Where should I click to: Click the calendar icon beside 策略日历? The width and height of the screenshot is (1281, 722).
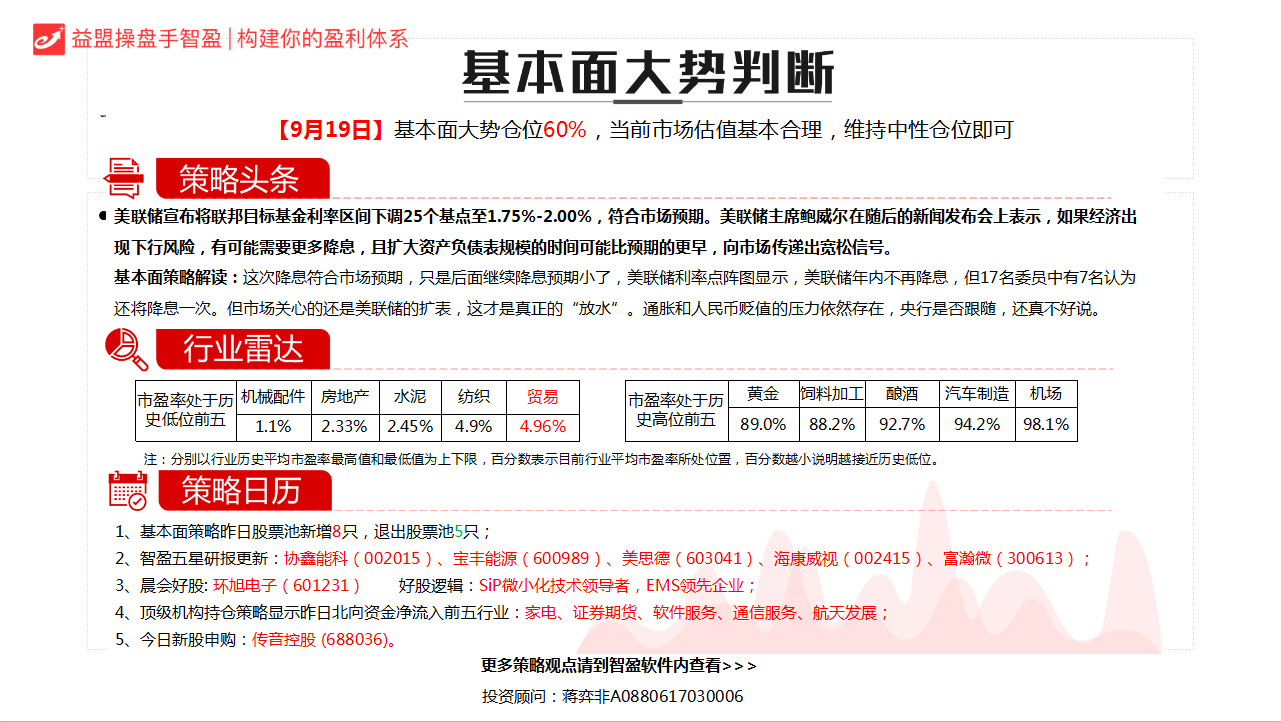(x=127, y=490)
